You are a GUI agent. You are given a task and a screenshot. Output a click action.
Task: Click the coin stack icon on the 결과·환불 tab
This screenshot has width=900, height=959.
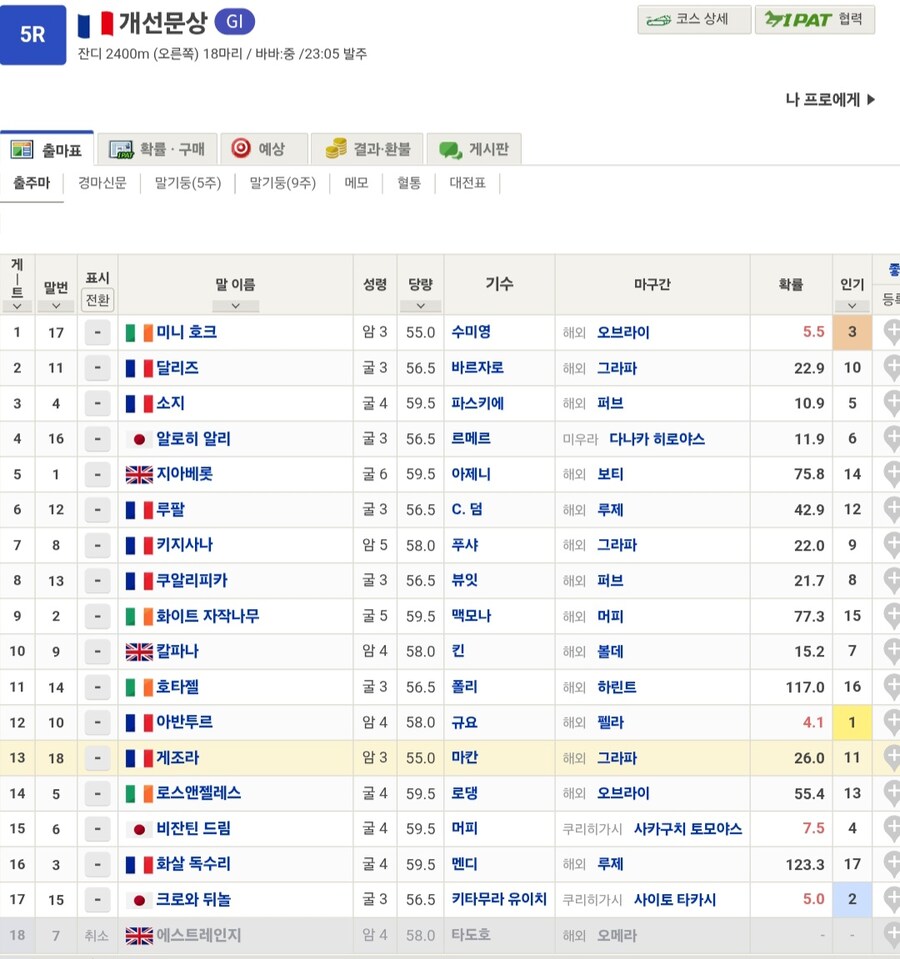pos(339,146)
